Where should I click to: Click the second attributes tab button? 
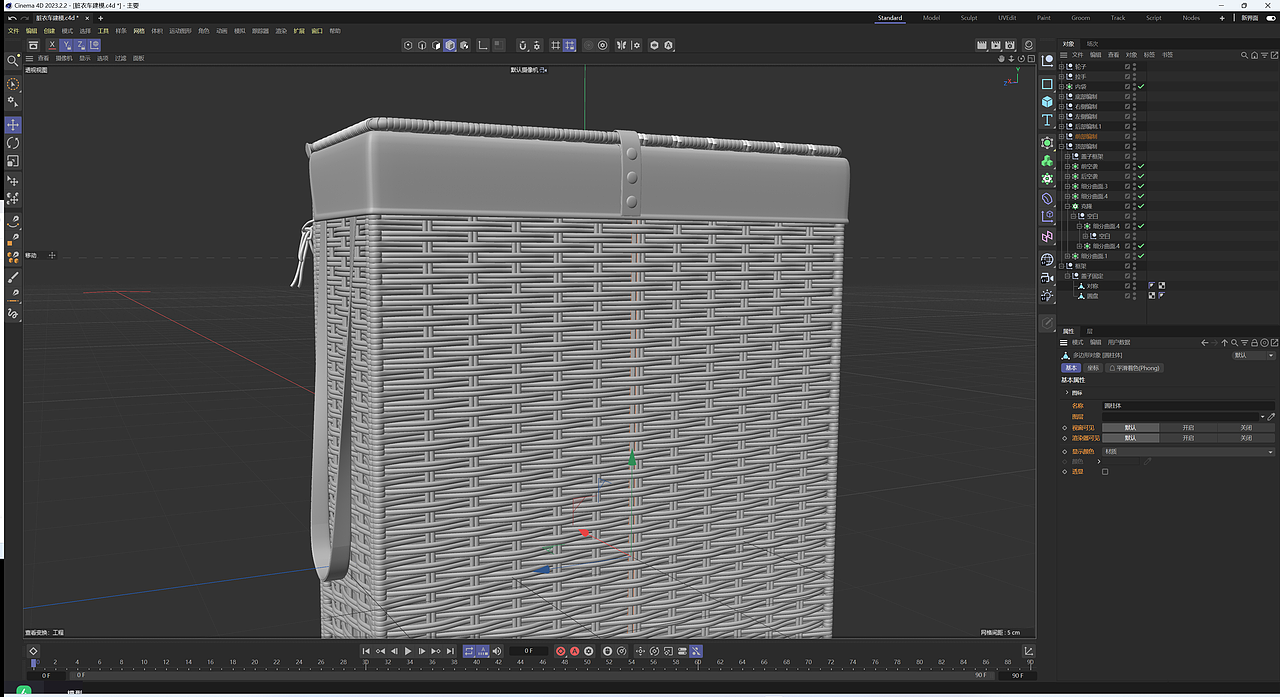pos(1093,368)
